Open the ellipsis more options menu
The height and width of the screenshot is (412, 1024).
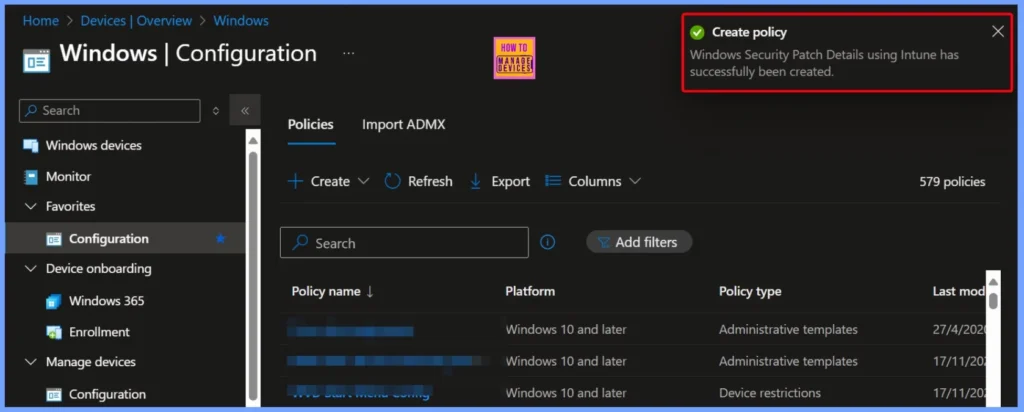(x=349, y=53)
